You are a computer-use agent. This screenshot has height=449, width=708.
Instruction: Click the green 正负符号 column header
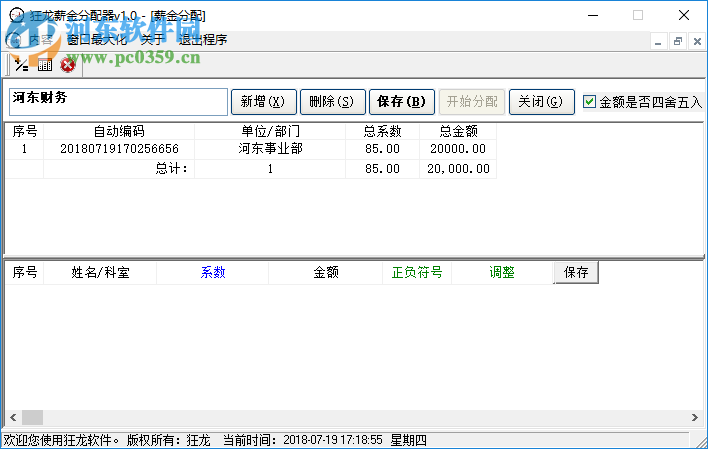[x=417, y=272]
